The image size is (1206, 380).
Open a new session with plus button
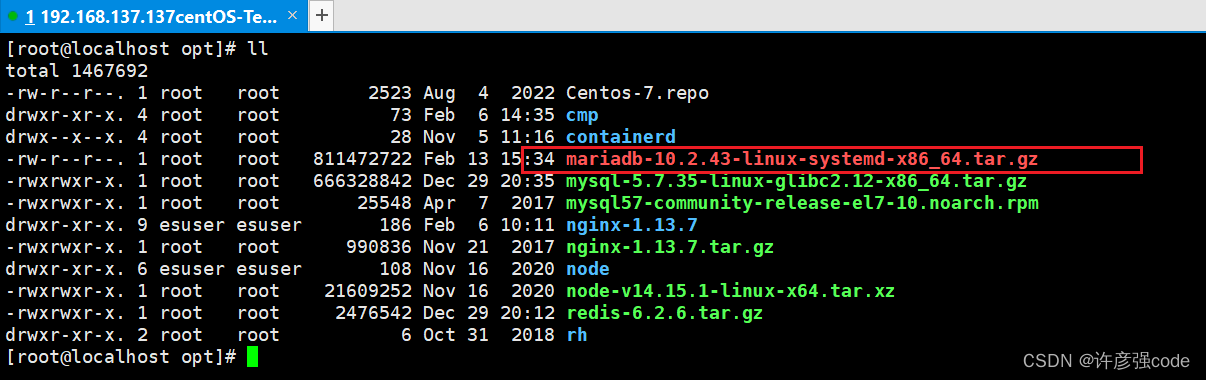click(x=323, y=15)
